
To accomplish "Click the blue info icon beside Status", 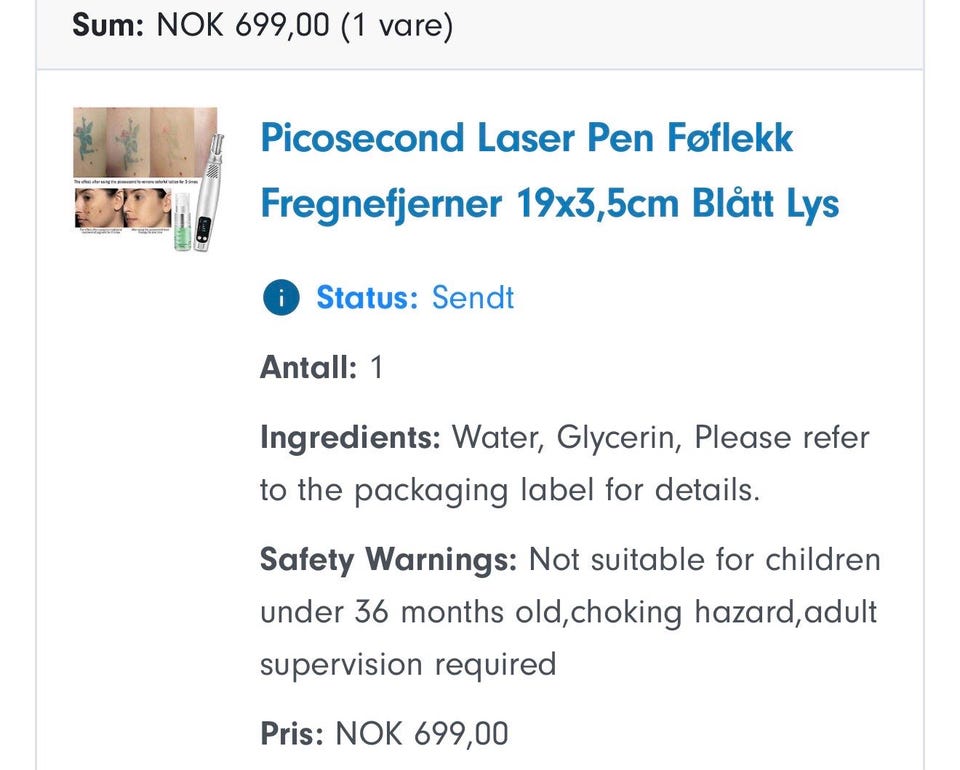I will 282,298.
